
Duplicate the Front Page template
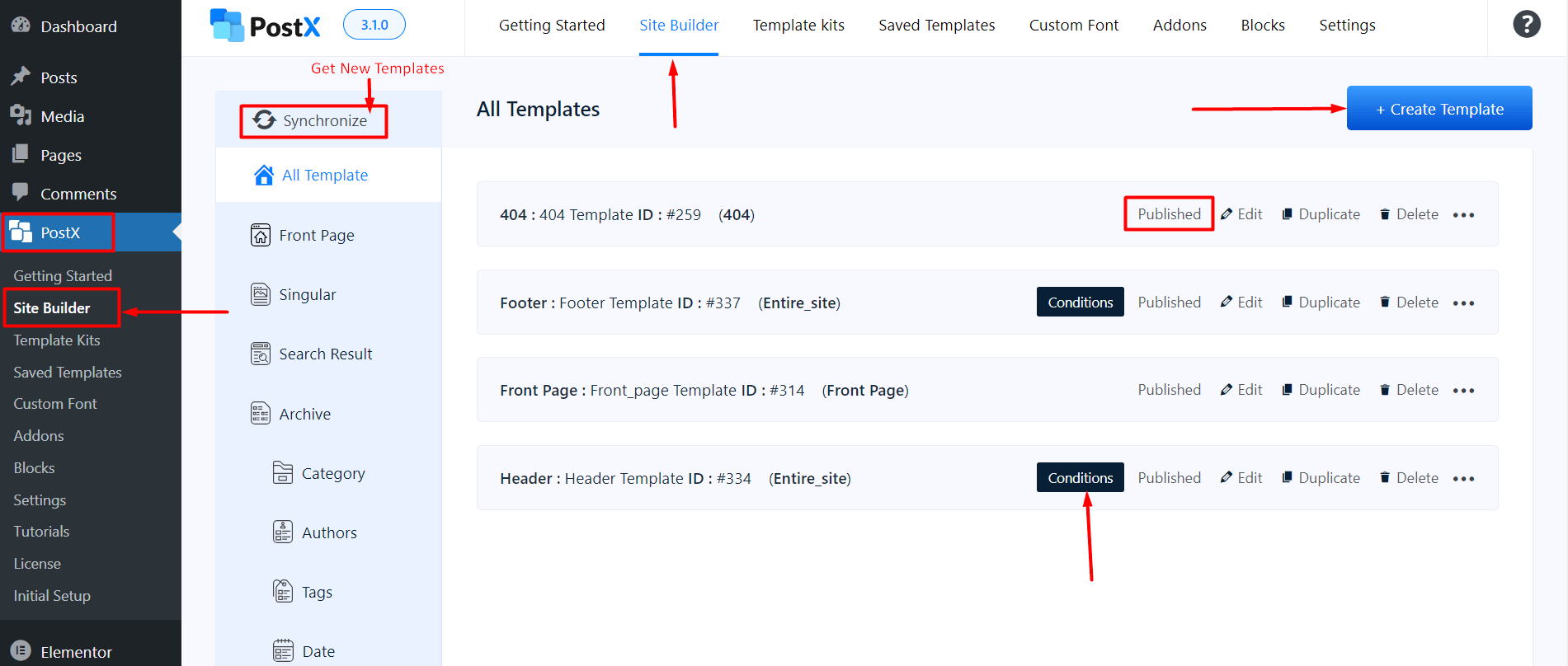[x=1321, y=390]
